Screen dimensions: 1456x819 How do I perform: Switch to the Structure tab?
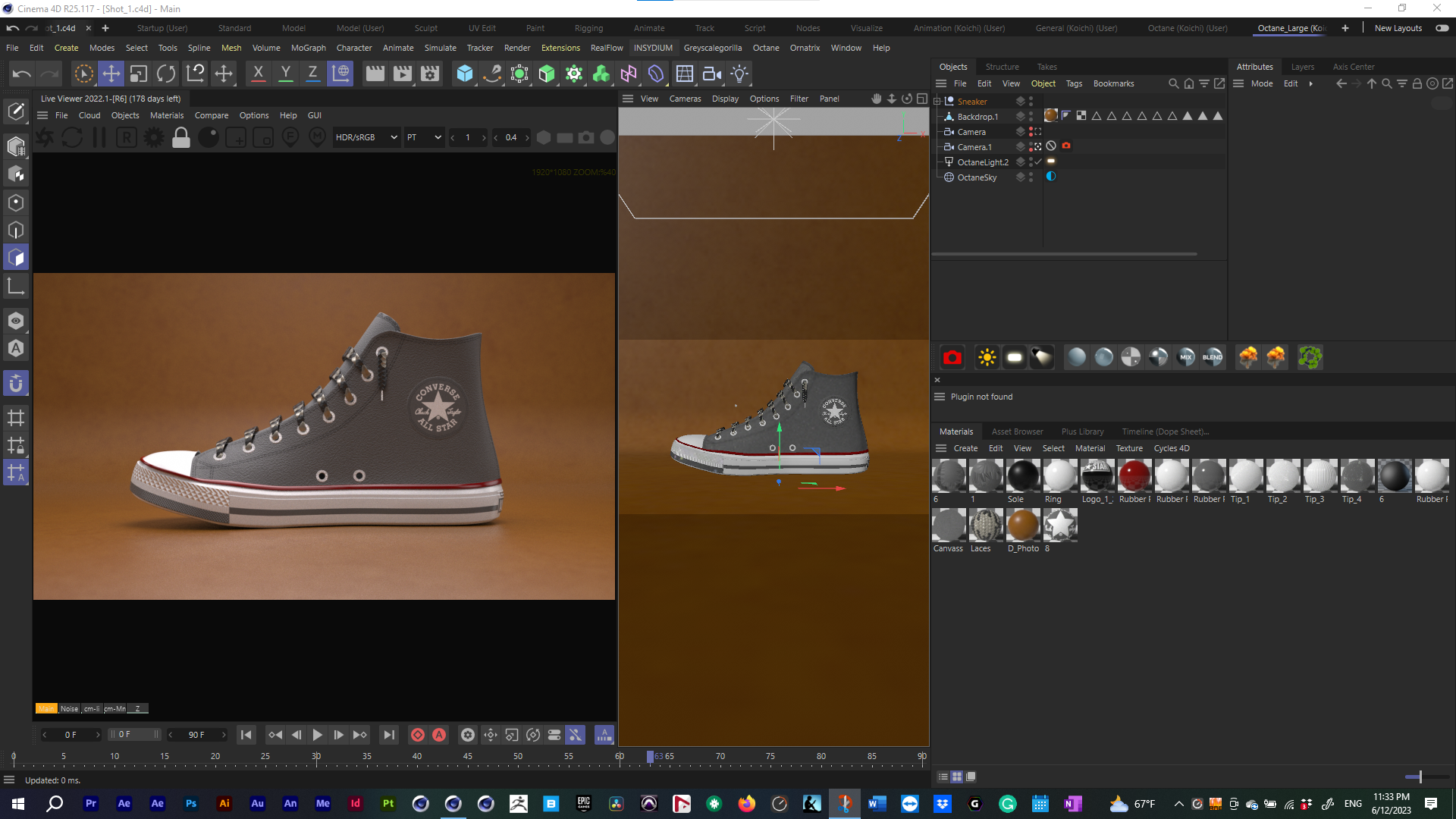(1002, 67)
